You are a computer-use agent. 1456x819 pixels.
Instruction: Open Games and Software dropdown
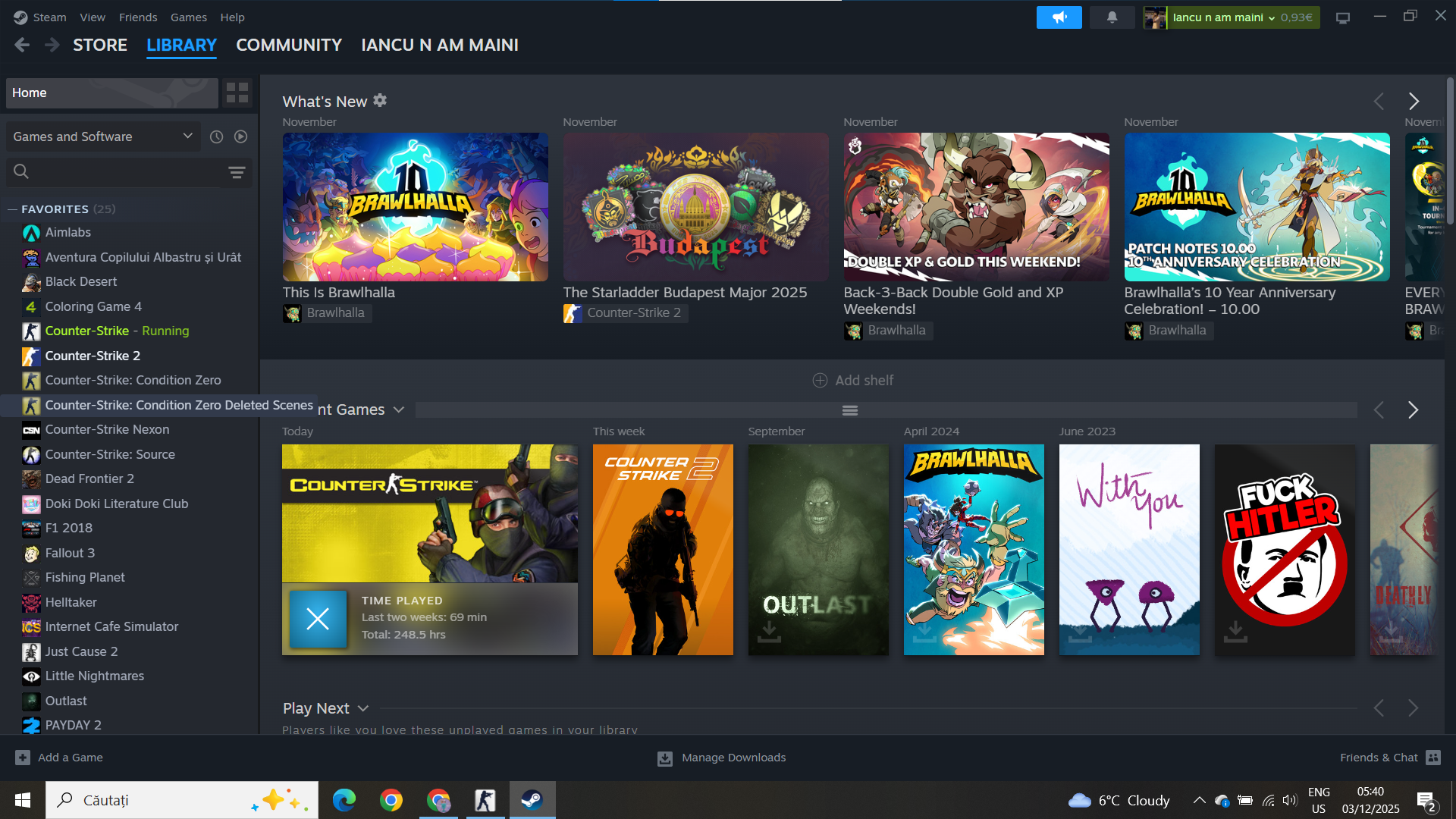click(x=102, y=136)
